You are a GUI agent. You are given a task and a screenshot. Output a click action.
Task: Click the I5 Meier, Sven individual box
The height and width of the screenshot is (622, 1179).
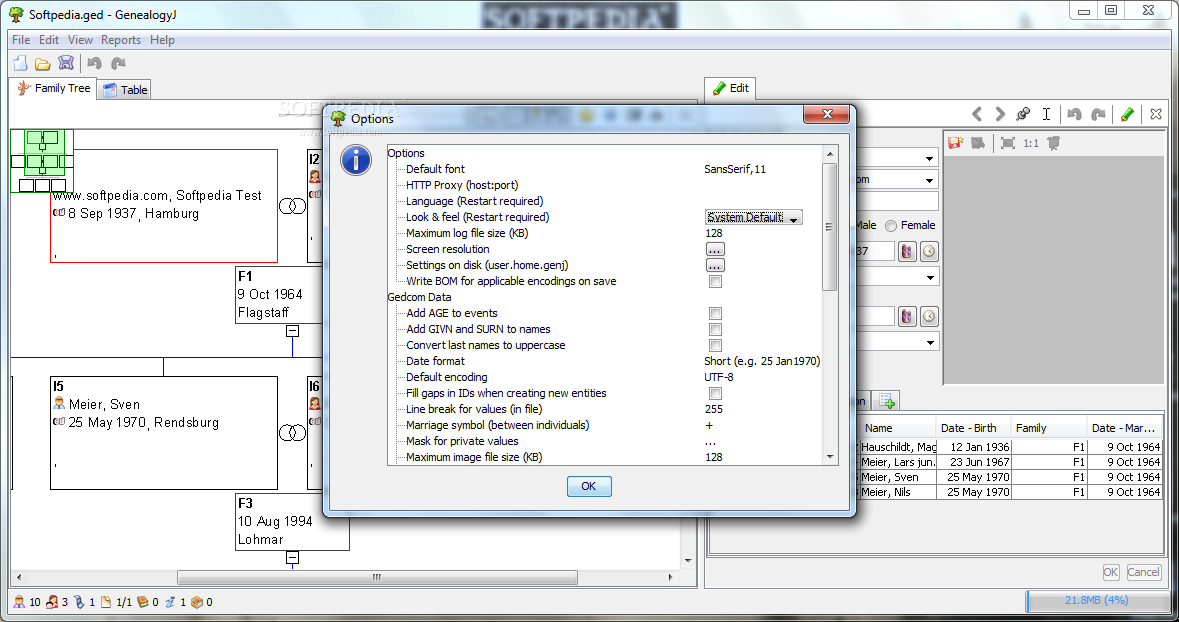pyautogui.click(x=164, y=433)
